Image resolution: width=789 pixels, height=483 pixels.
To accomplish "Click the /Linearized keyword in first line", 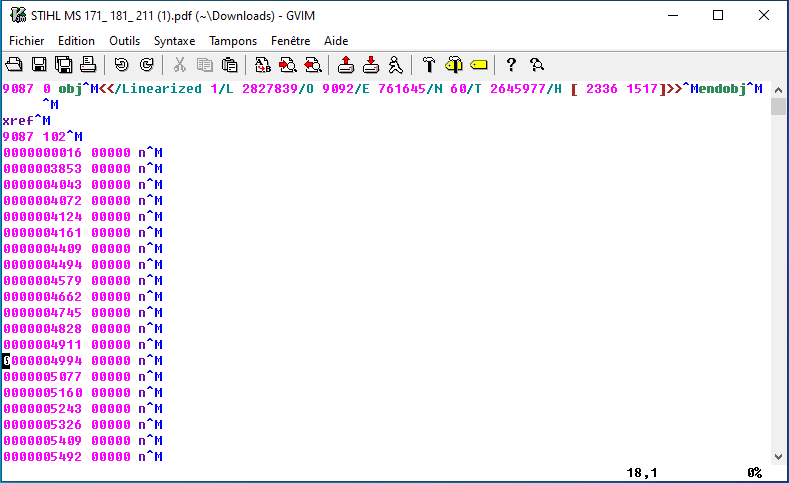I will [x=158, y=89].
